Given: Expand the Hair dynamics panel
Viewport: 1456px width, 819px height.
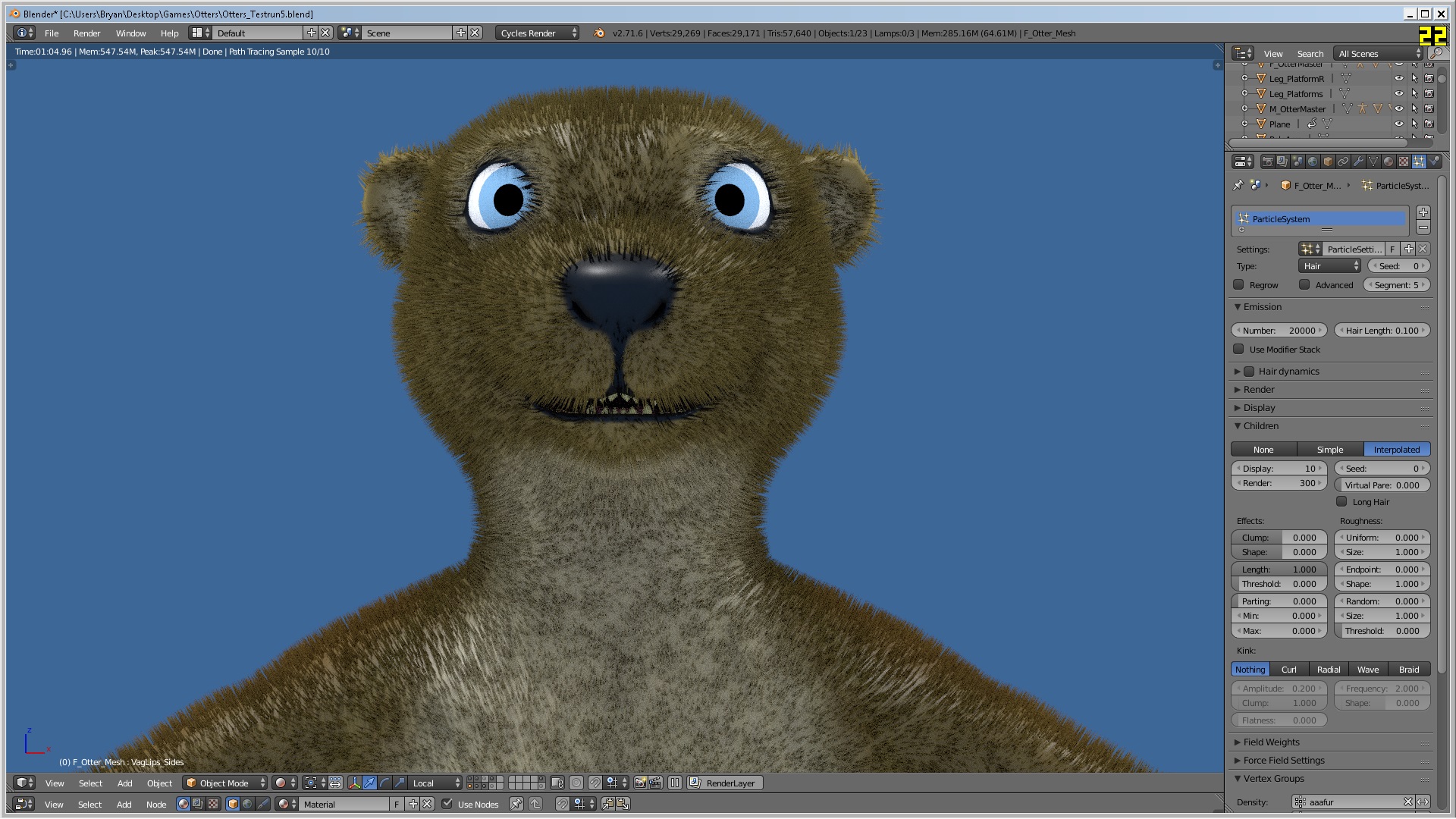Looking at the screenshot, I should pyautogui.click(x=1288, y=372).
